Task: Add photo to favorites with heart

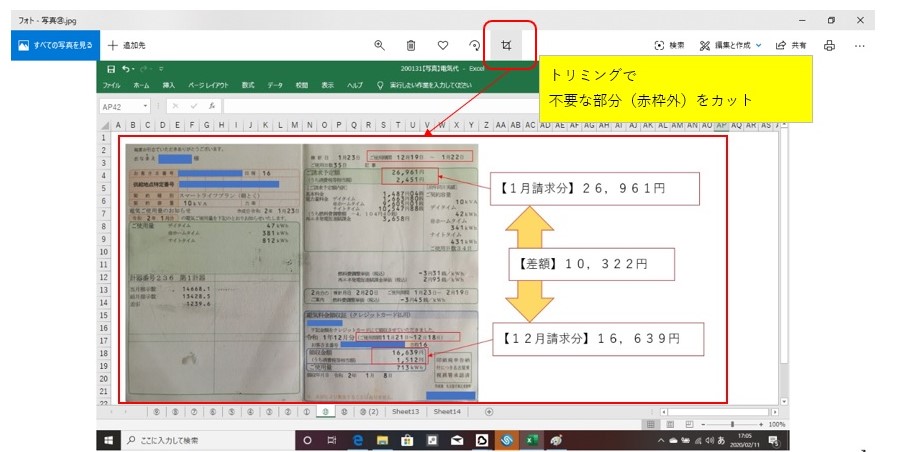Action: [442, 45]
